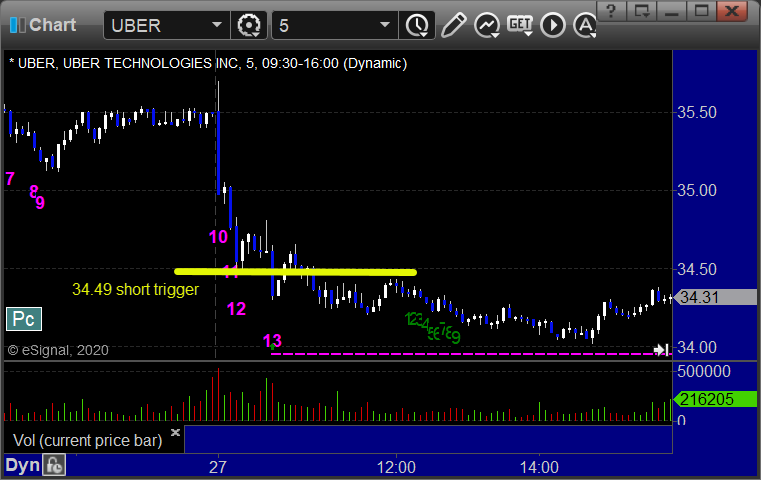The image size is (761, 480).
Task: Click the help question mark button
Action: [x=611, y=11]
